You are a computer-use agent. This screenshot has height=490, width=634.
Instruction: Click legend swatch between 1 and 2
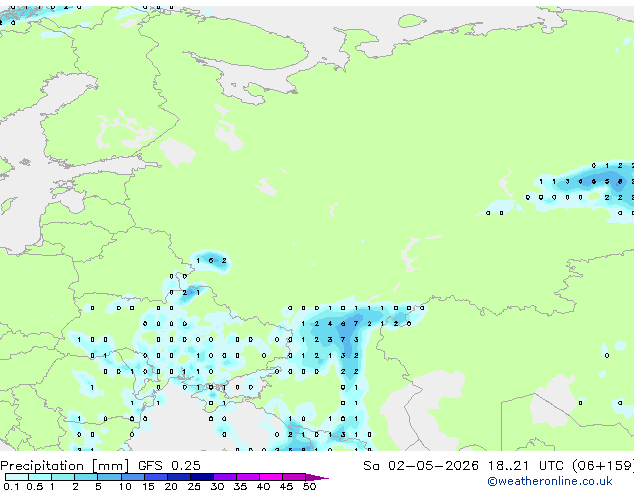[x=63, y=477]
